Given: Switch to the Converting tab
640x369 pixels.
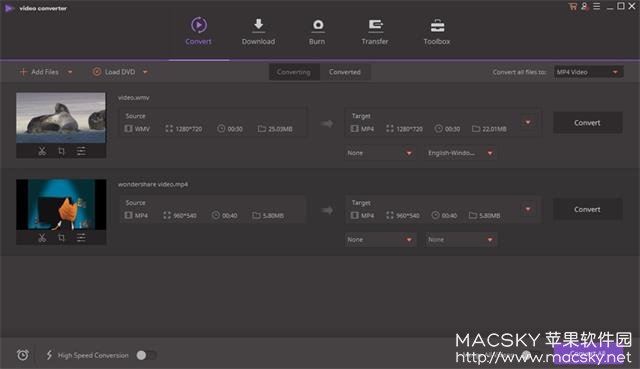Looking at the screenshot, I should (294, 72).
